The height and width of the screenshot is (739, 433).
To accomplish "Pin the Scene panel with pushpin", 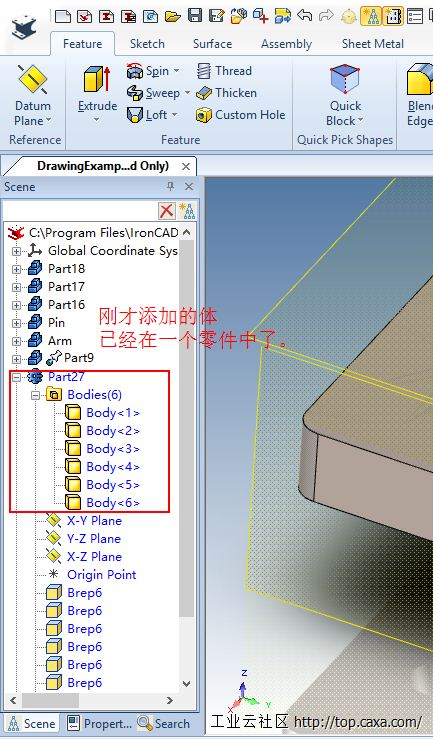I will point(171,187).
